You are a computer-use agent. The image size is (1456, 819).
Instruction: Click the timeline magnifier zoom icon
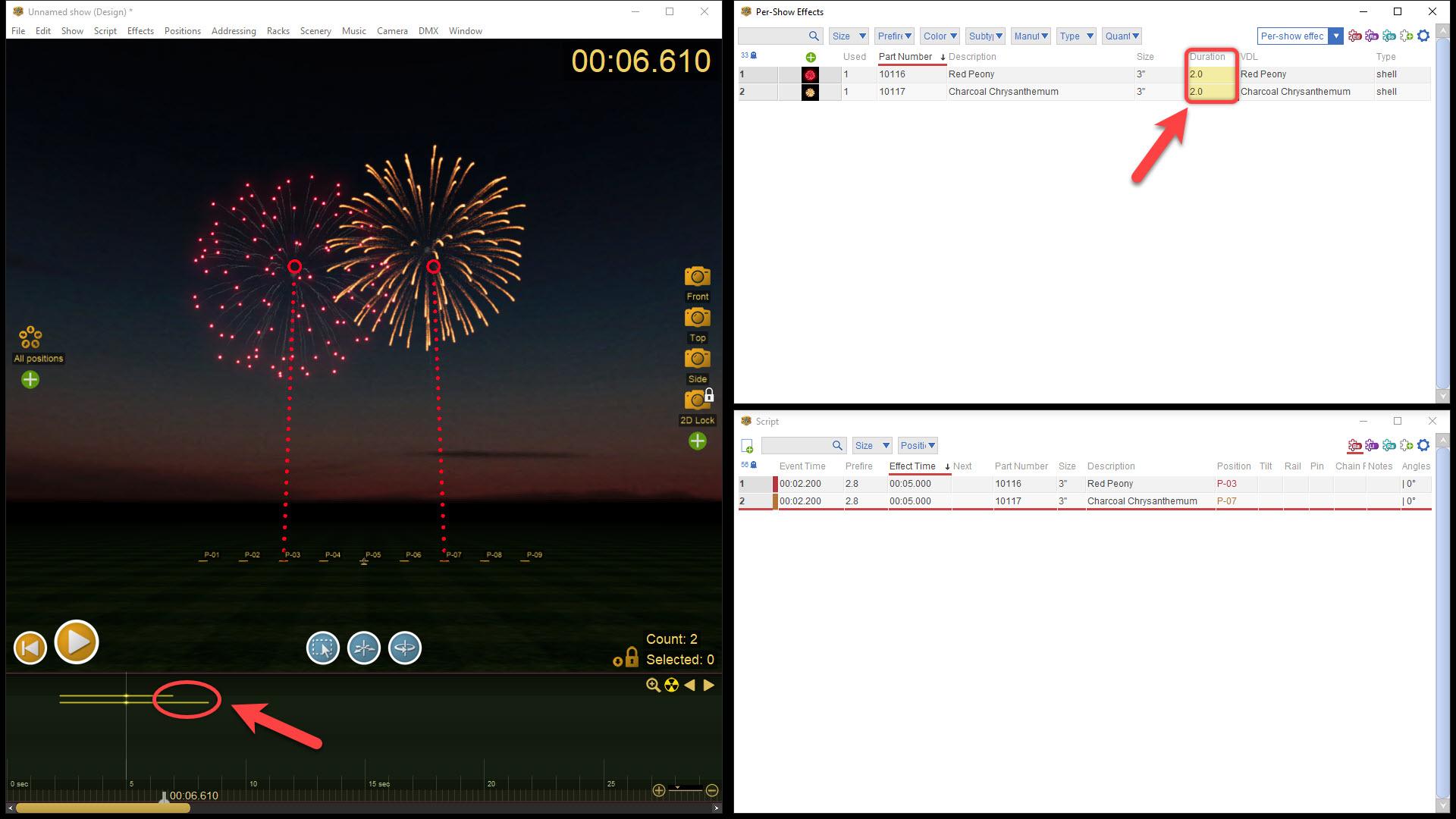pos(653,686)
